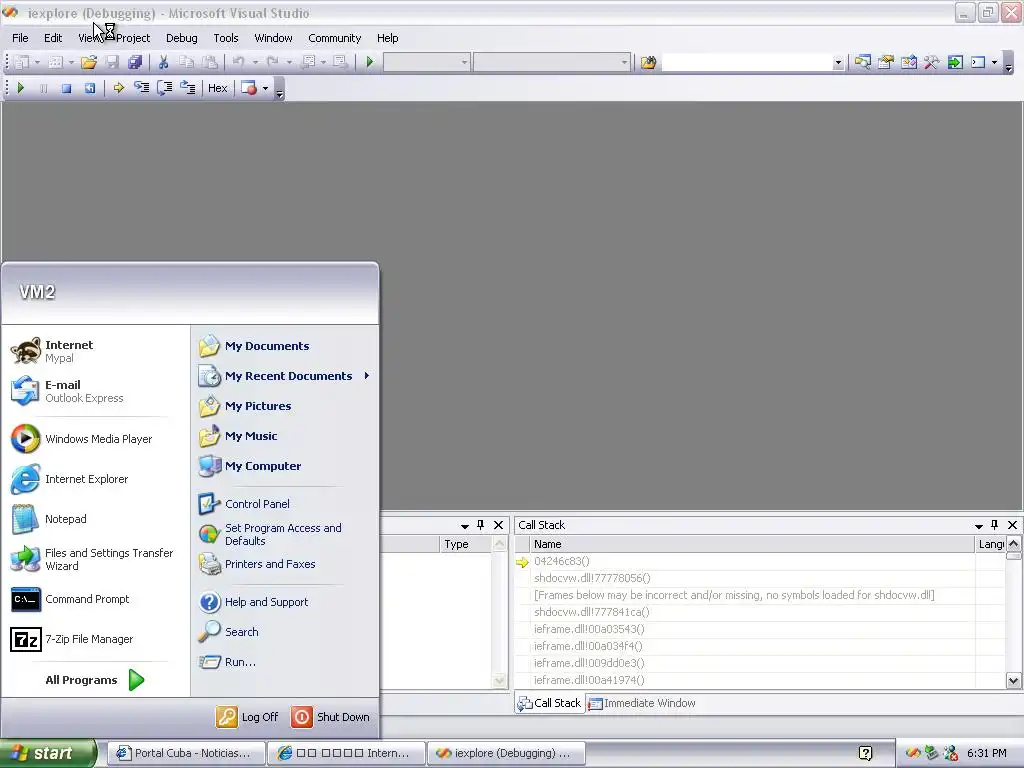
Task: Click the Windows start button
Action: tap(48, 753)
